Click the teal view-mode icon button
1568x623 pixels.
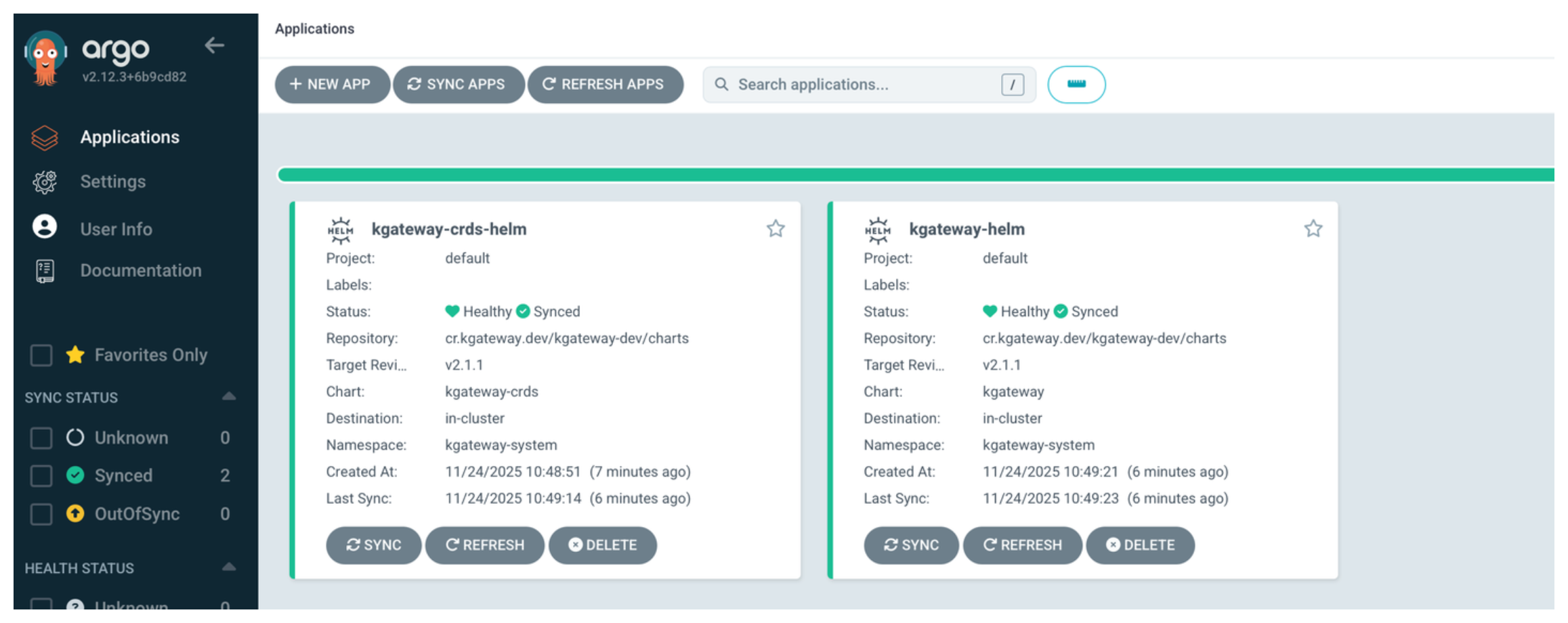click(1076, 85)
